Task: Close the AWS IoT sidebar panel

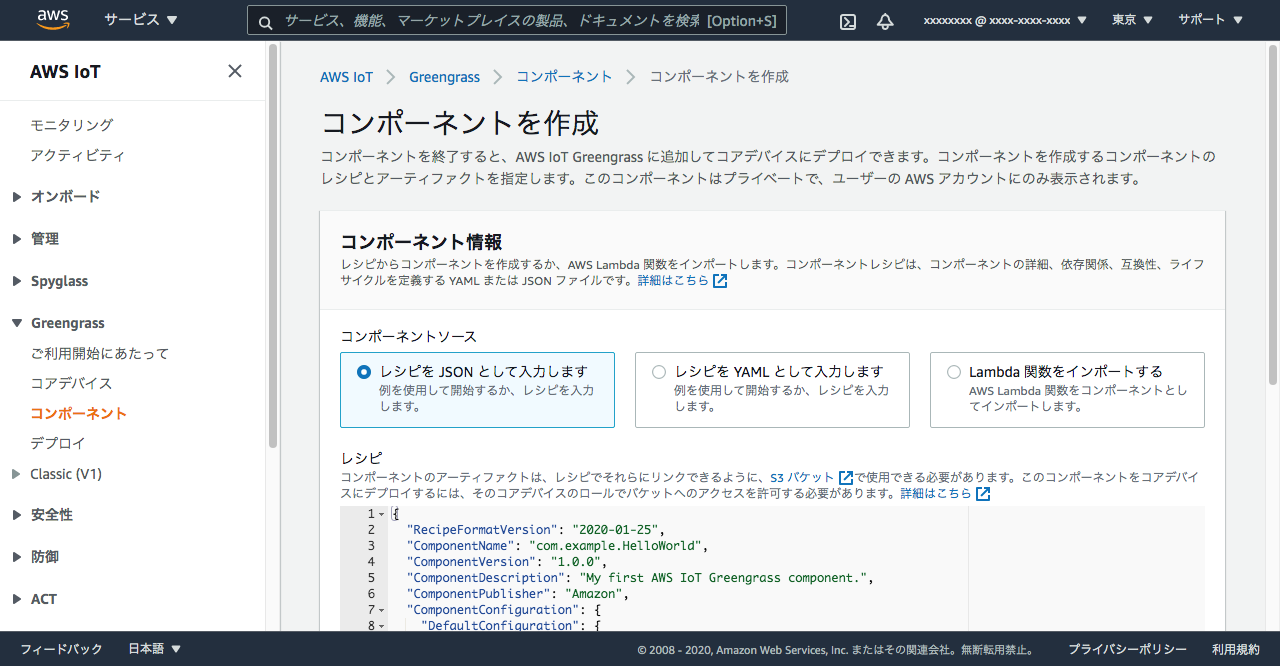Action: click(x=235, y=71)
